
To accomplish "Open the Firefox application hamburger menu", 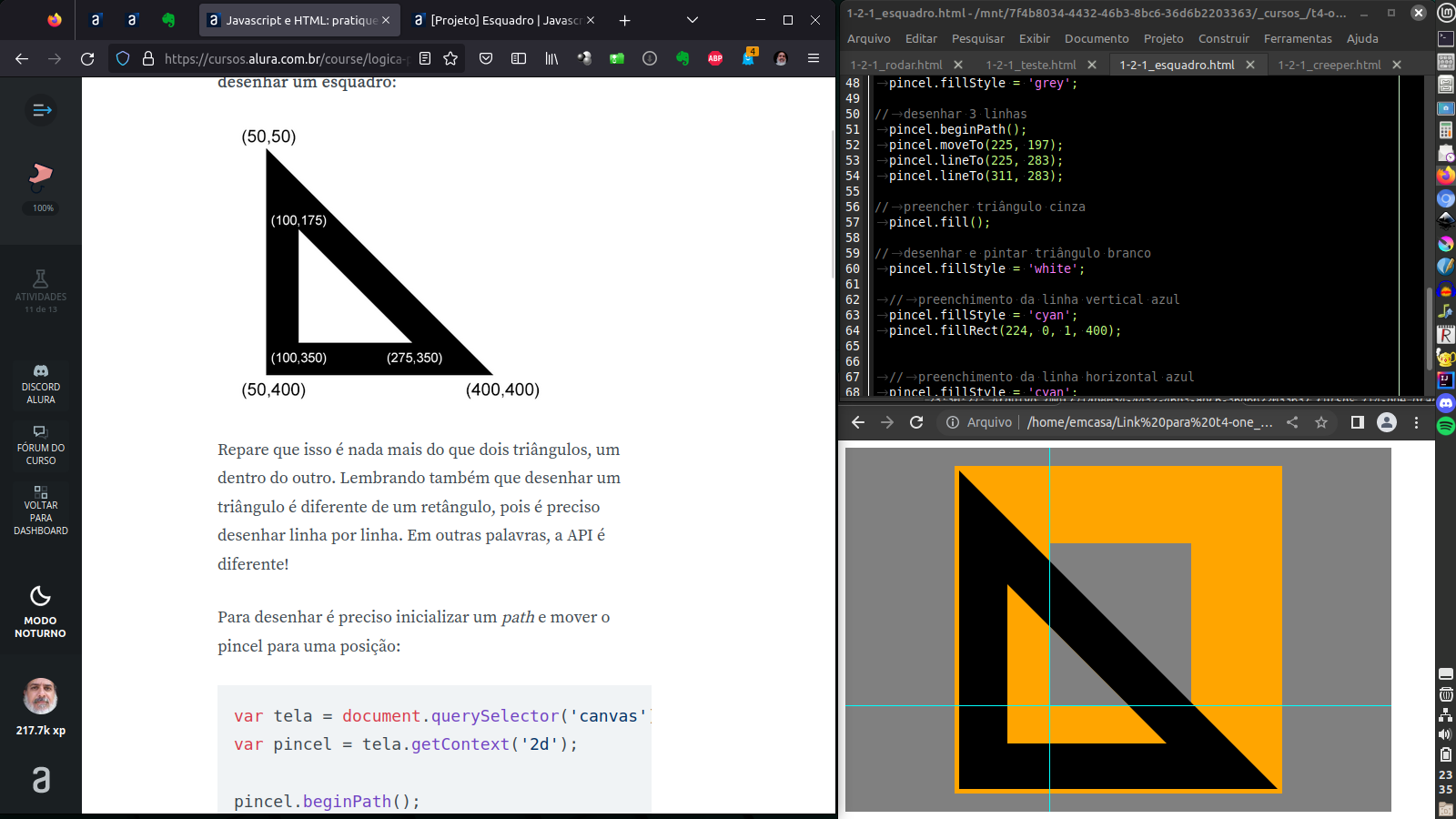I will point(814,58).
